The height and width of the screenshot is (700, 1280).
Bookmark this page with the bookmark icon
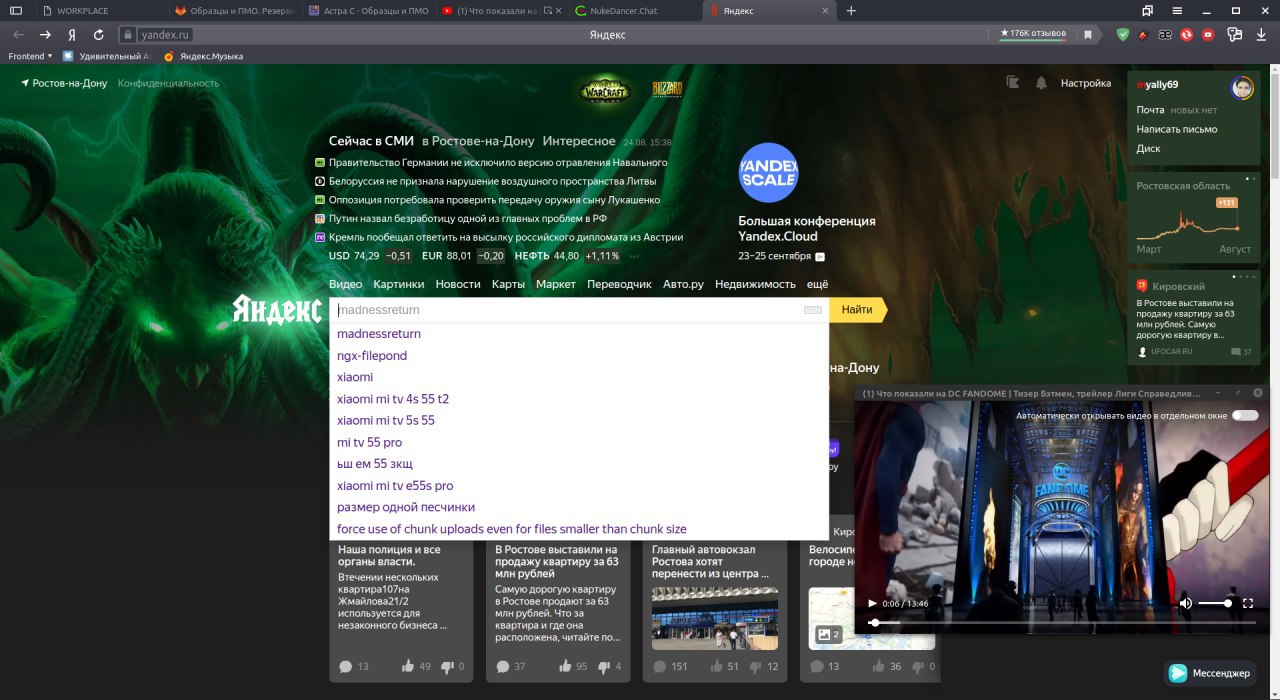1088,34
